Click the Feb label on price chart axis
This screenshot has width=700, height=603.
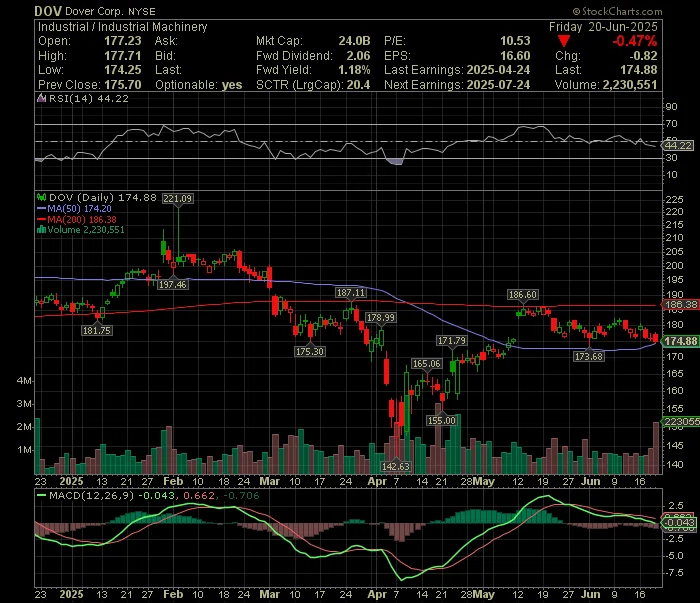click(x=173, y=482)
